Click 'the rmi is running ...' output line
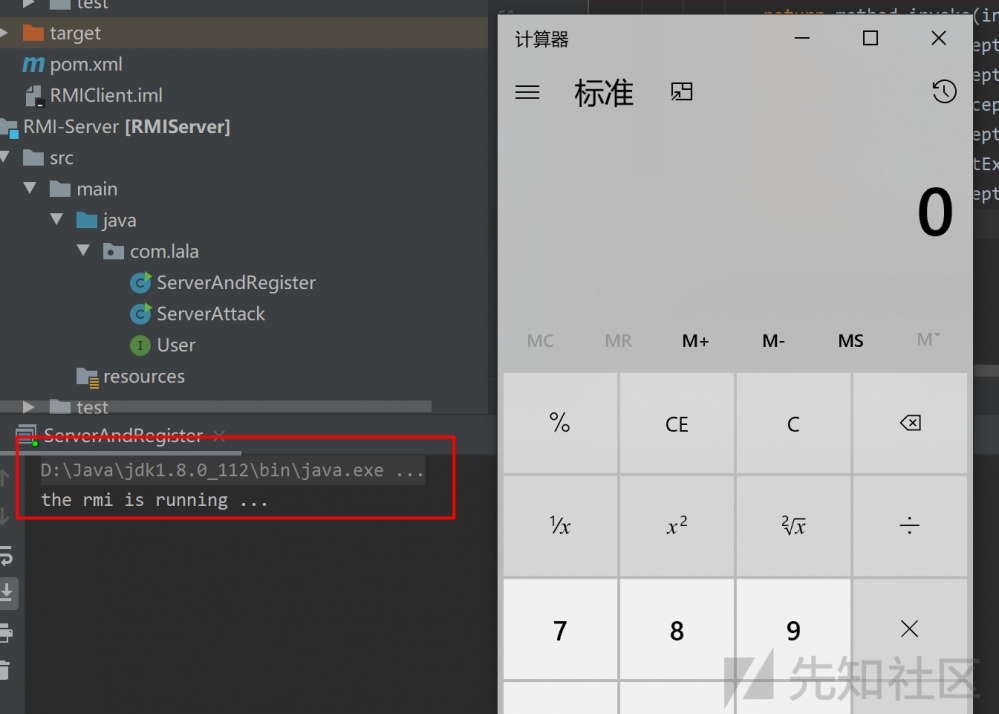This screenshot has width=999, height=714. pos(155,500)
